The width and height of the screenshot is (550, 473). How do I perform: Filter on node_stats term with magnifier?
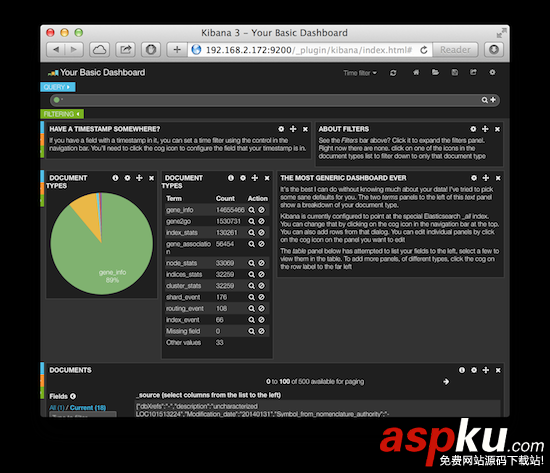(251, 263)
